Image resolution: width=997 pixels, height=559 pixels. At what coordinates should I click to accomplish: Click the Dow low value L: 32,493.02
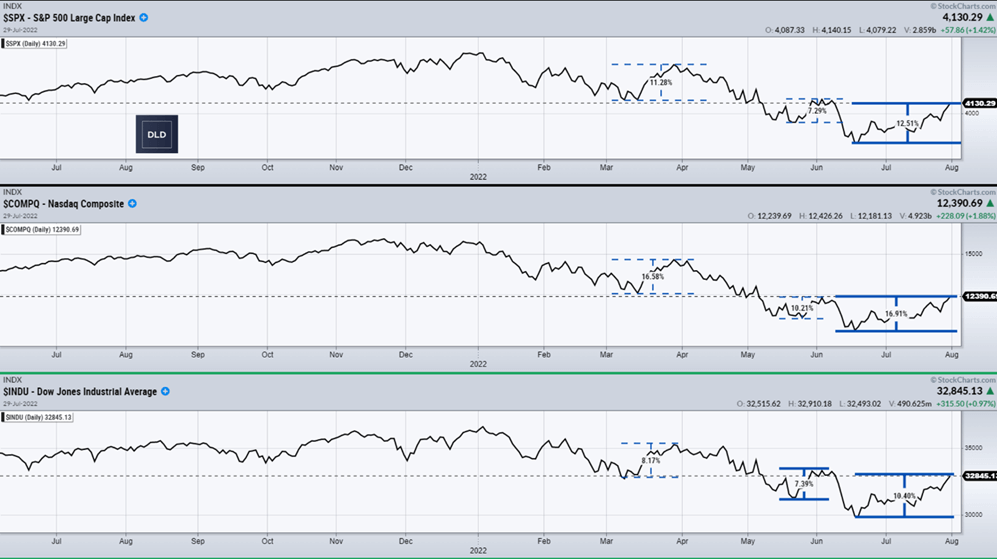pos(860,403)
